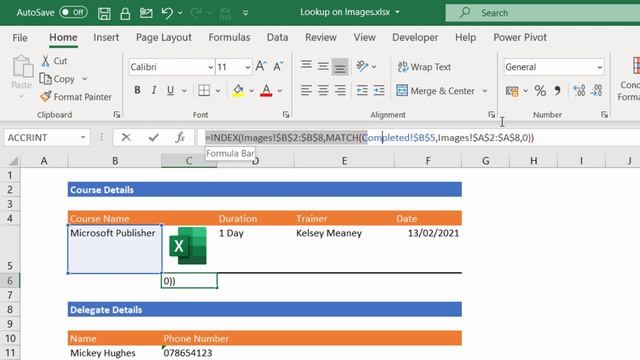Toggle Bold formatting

click(x=137, y=90)
